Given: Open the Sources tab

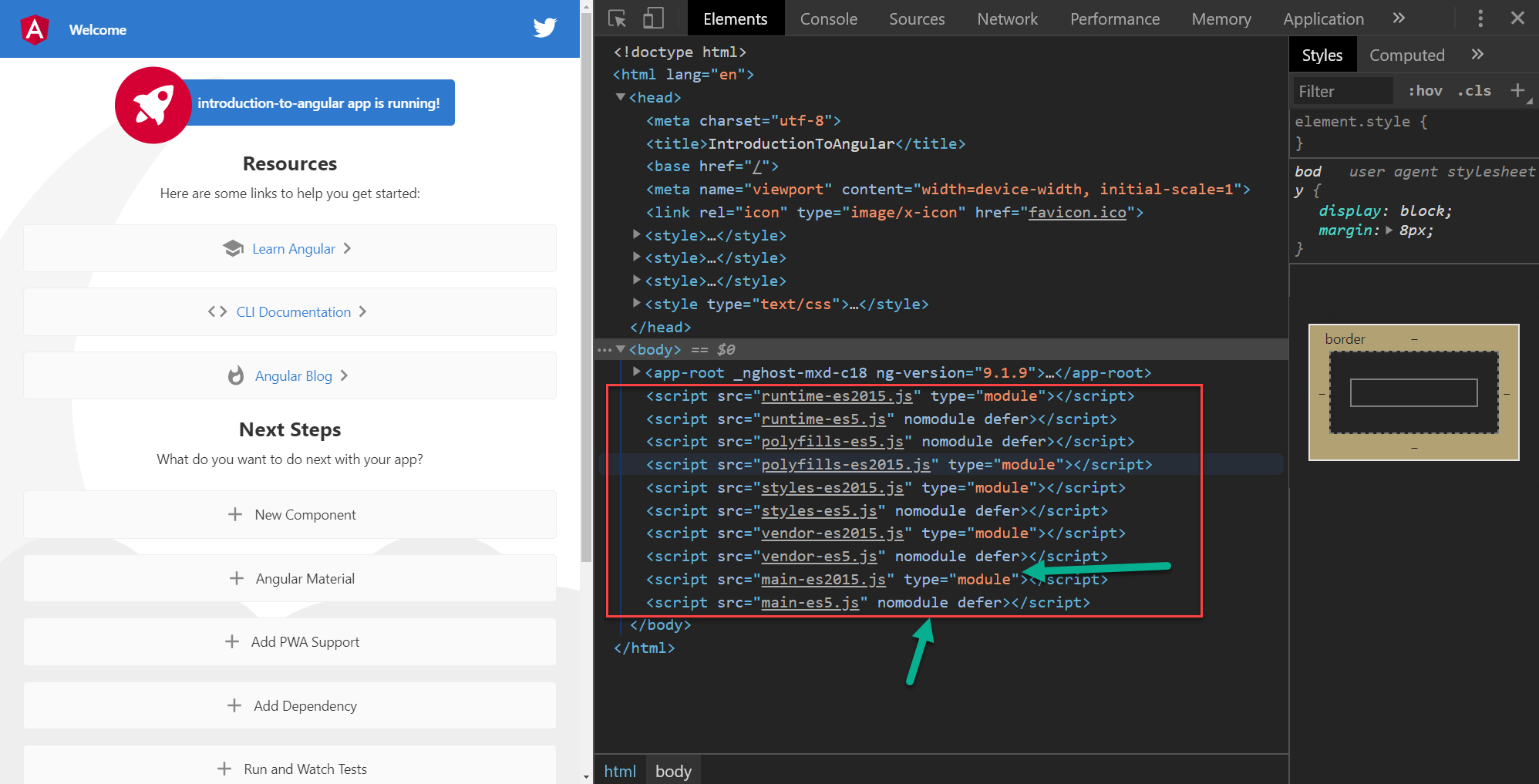Looking at the screenshot, I should (x=917, y=19).
